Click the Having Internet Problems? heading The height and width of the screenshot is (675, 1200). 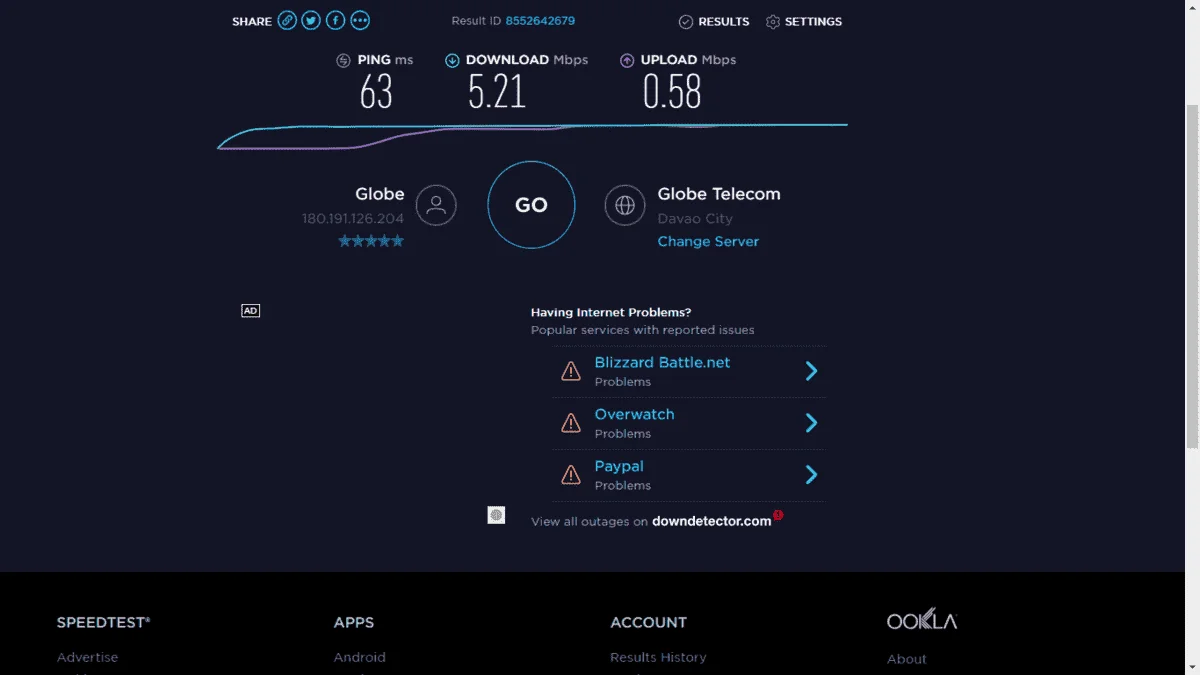point(611,312)
